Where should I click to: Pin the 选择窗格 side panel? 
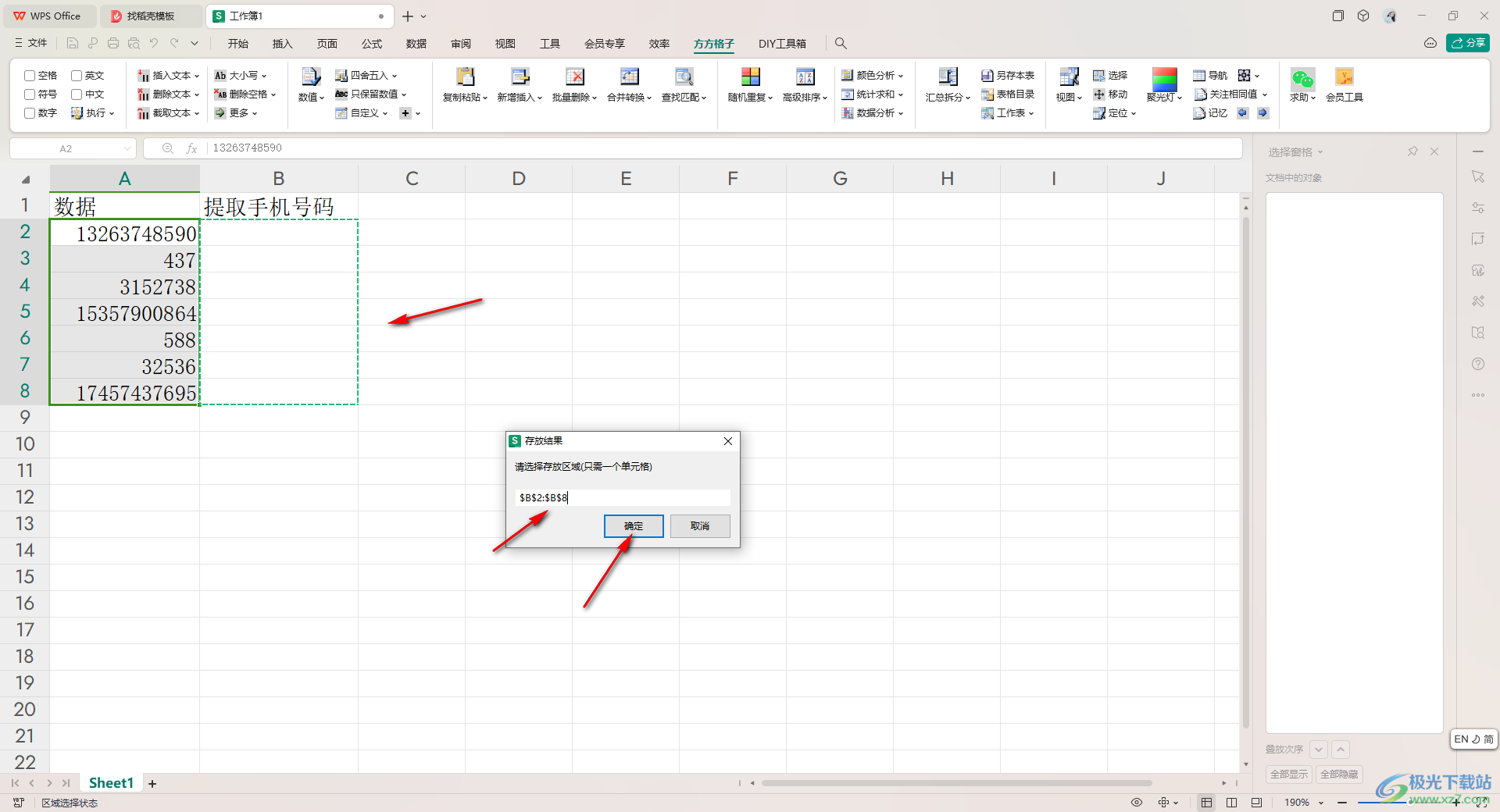click(x=1412, y=151)
